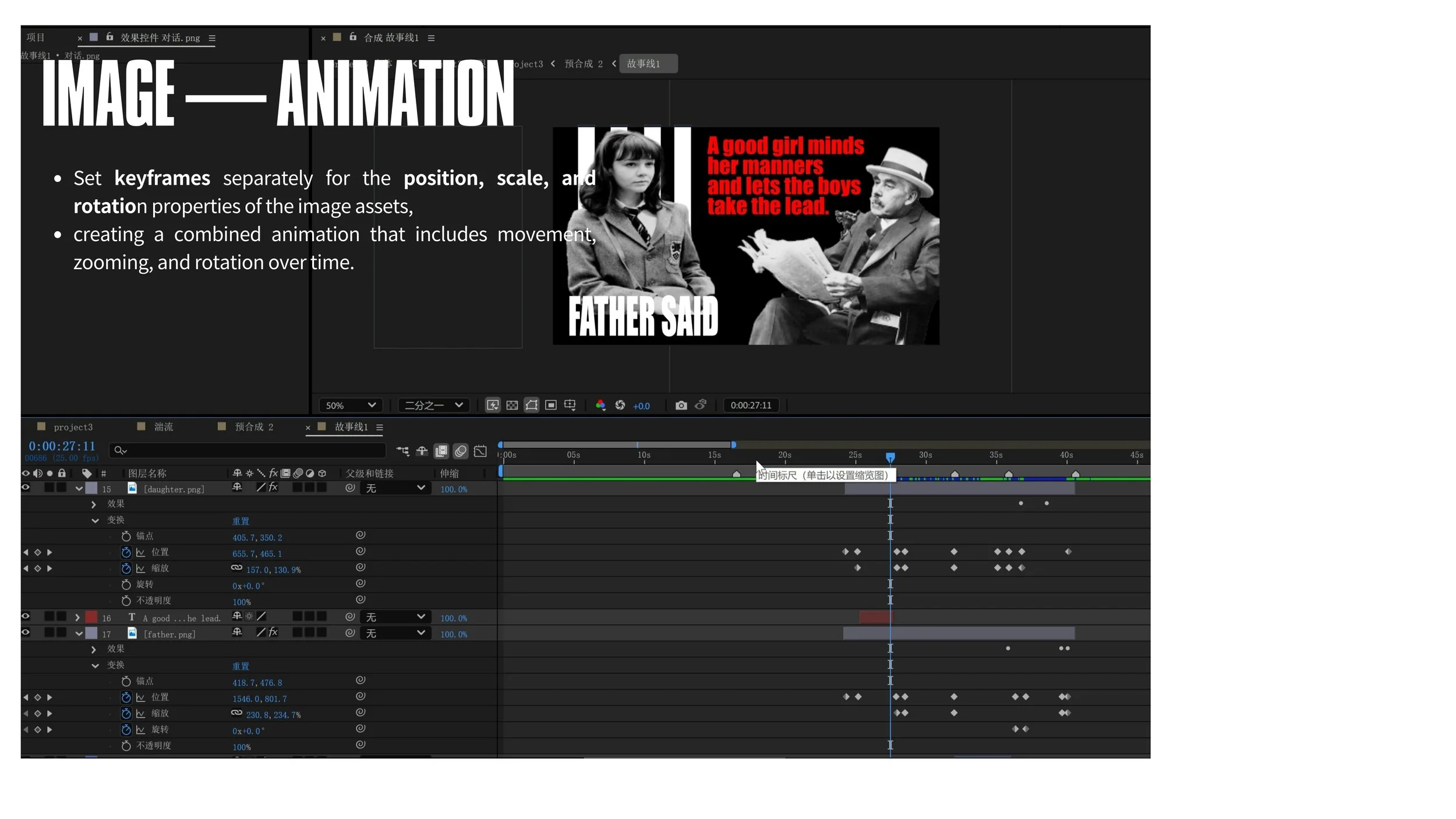Toggle the transparency grid icon
Viewport: 1456px width, 819px height.
coord(512,405)
